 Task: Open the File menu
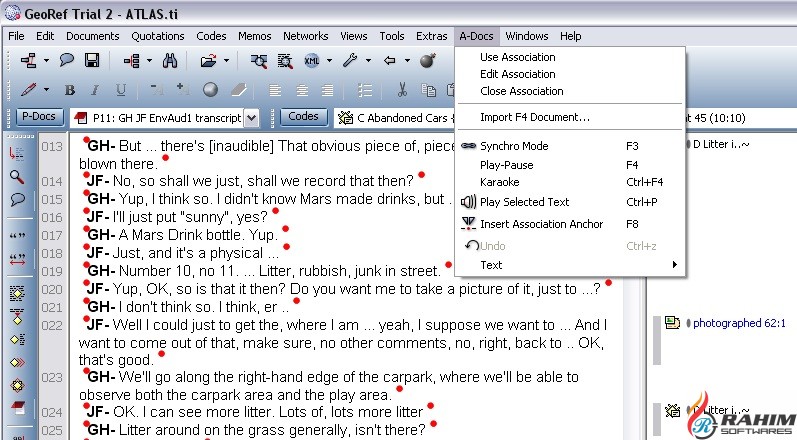pyautogui.click(x=16, y=36)
